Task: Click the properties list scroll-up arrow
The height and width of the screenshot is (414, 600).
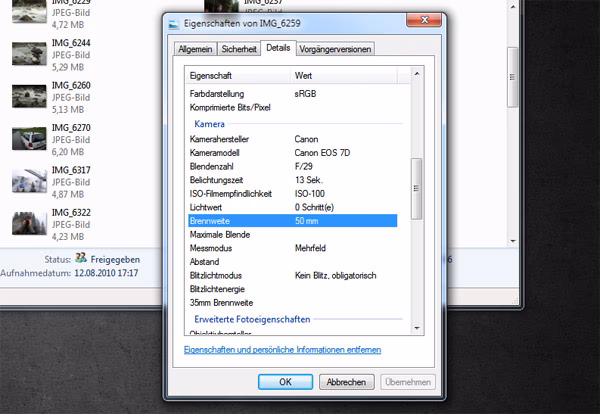Action: (x=417, y=73)
